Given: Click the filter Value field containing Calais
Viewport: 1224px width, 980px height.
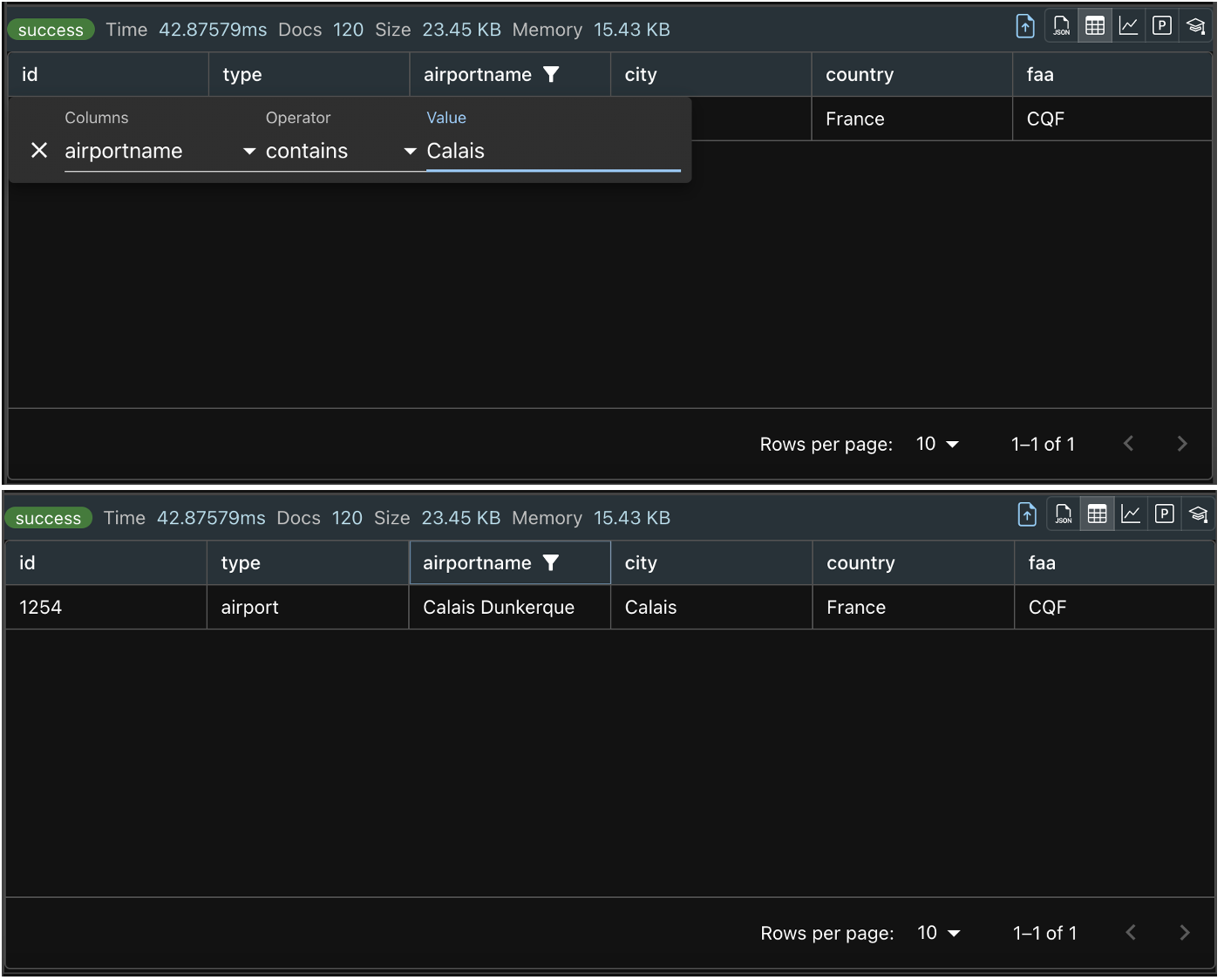Looking at the screenshot, I should tap(554, 151).
